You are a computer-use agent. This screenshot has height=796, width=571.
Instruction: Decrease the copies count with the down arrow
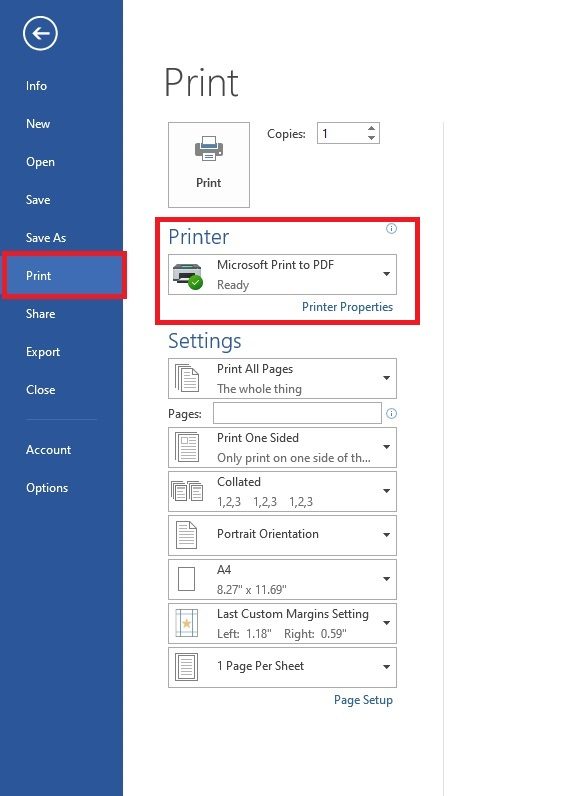click(372, 138)
